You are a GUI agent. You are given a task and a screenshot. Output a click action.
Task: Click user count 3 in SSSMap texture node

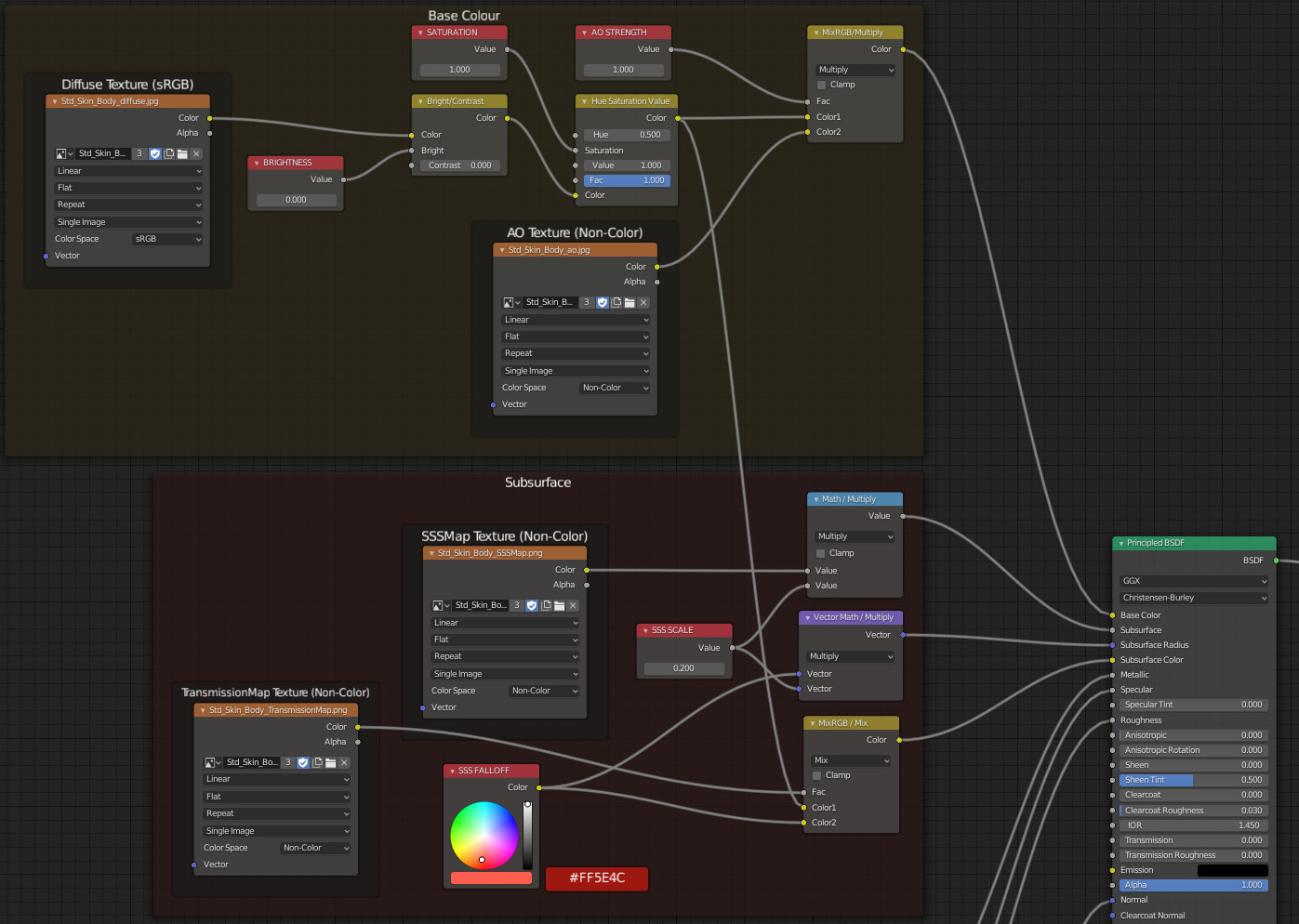tap(517, 605)
